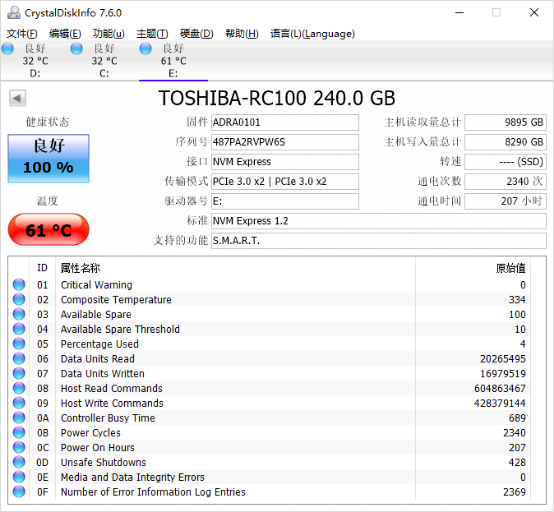Click the status orb for Data Units Read

[19, 359]
